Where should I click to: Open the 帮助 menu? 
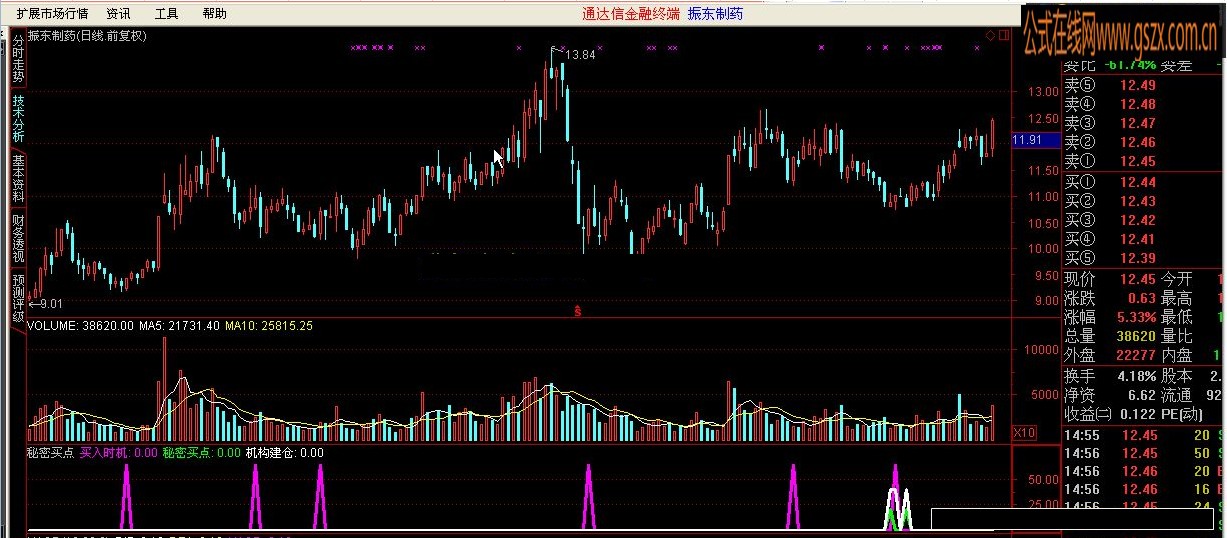point(214,14)
